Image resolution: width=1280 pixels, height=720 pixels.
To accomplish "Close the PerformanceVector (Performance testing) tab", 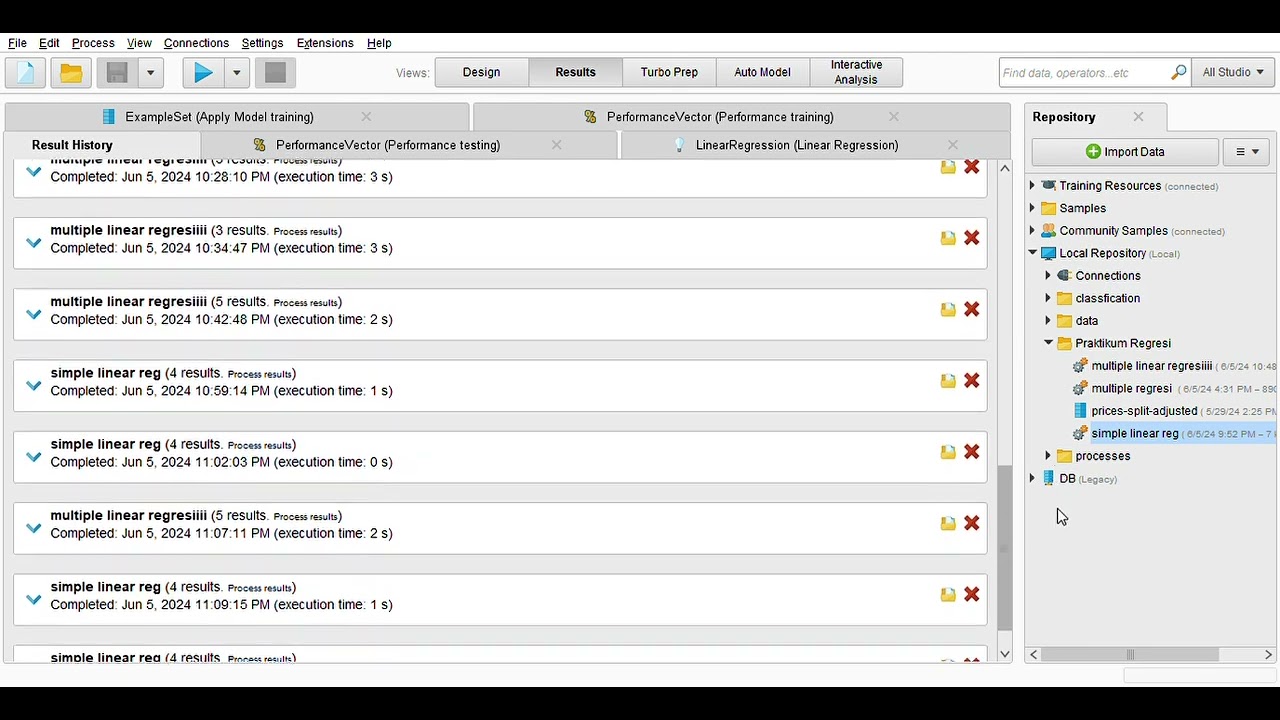I will point(557,145).
